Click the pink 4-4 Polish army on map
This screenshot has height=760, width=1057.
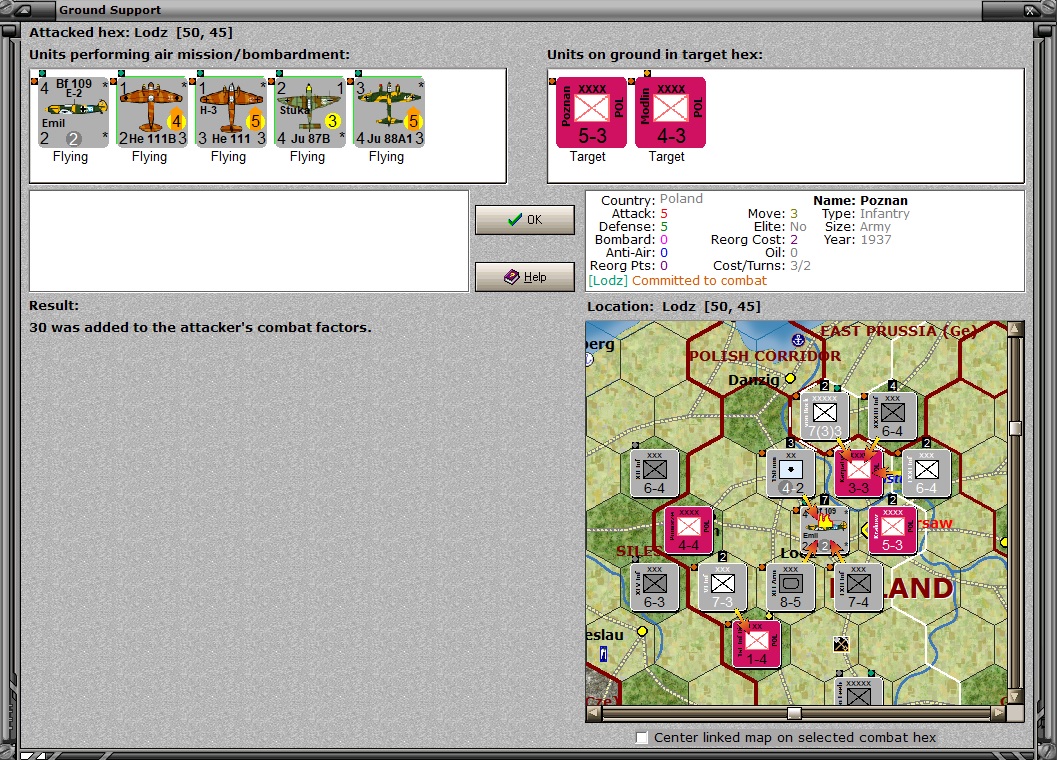point(688,530)
